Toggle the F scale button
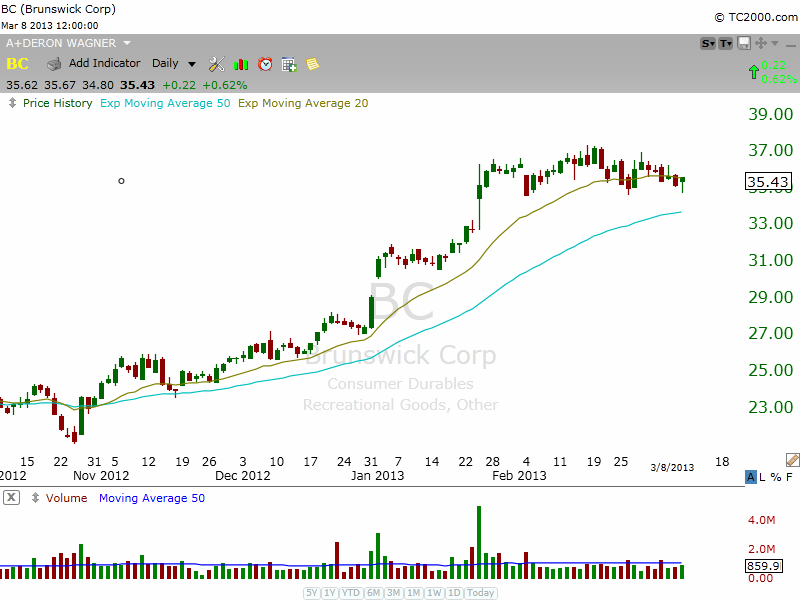The height and width of the screenshot is (600, 800). pyautogui.click(x=789, y=477)
